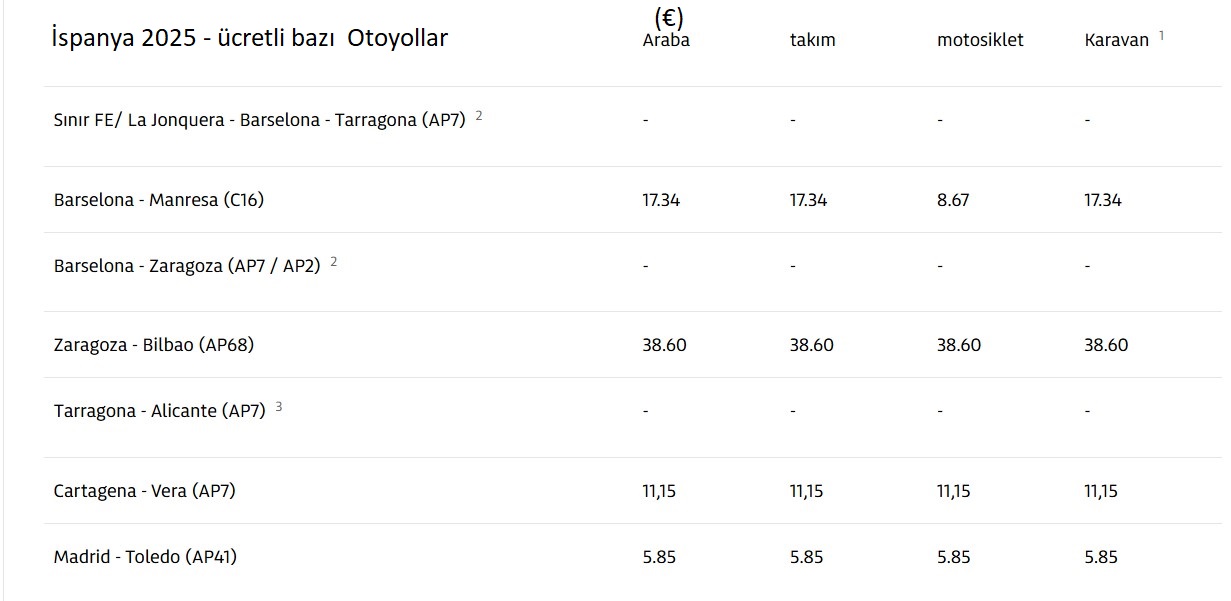Click the takım price 5.85 for Madrid - Toledo
Screen dimensions: 1231x601
(x=806, y=557)
